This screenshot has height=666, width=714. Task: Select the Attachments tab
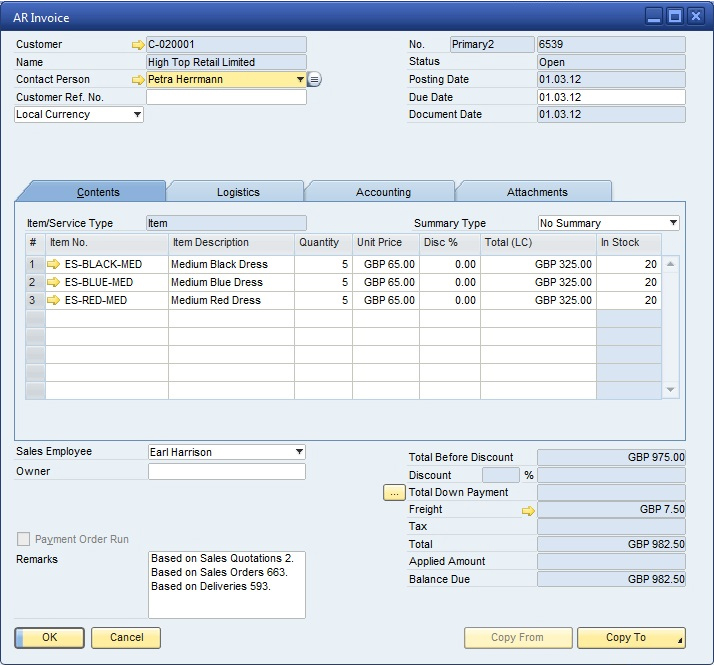coord(537,192)
